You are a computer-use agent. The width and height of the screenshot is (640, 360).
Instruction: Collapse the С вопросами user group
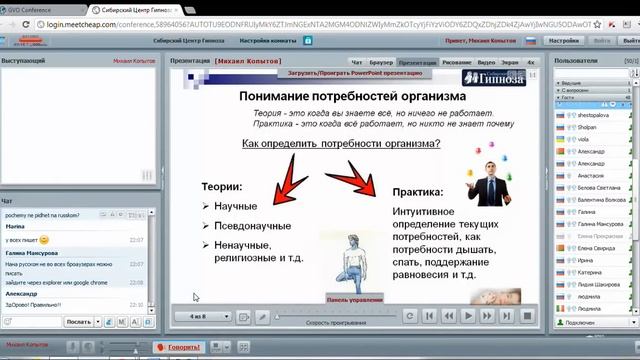point(593,90)
